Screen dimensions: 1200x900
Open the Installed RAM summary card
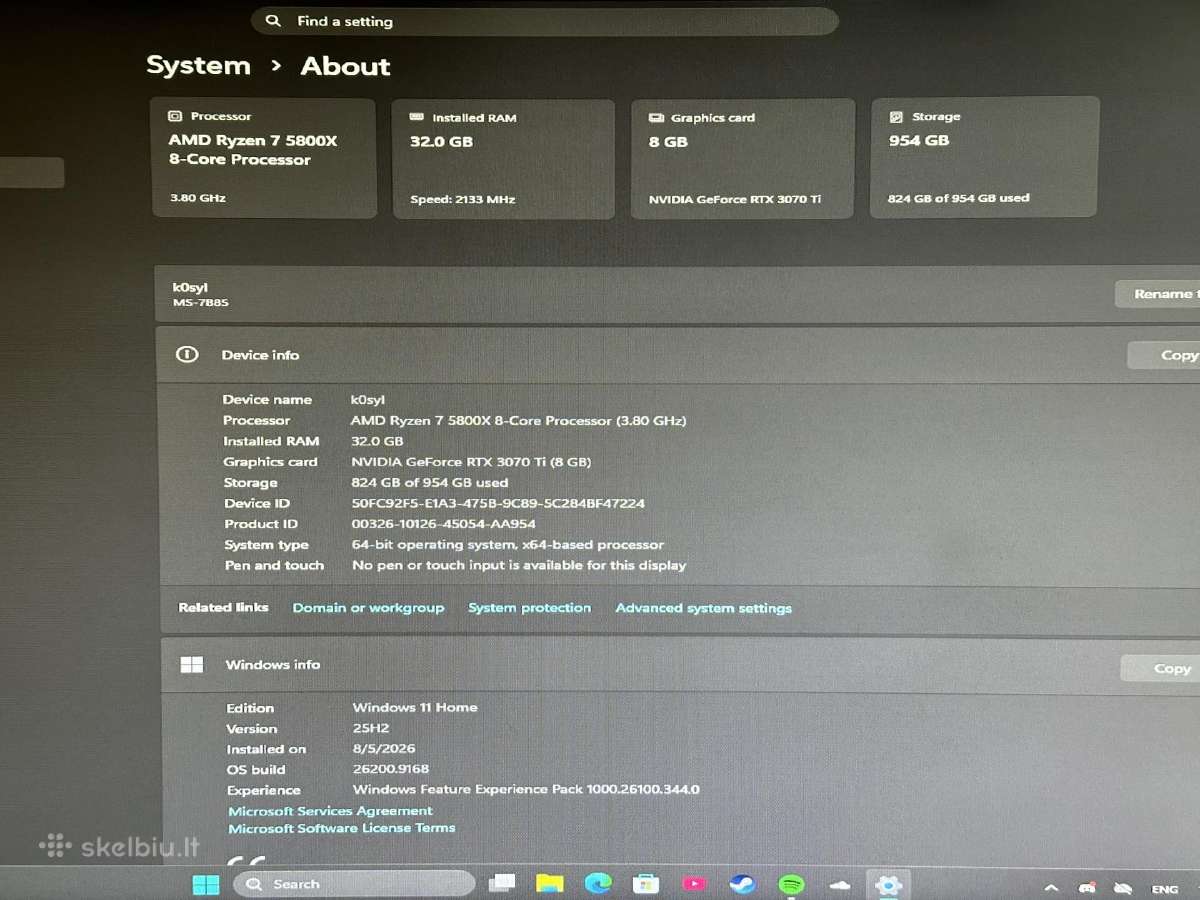point(503,158)
